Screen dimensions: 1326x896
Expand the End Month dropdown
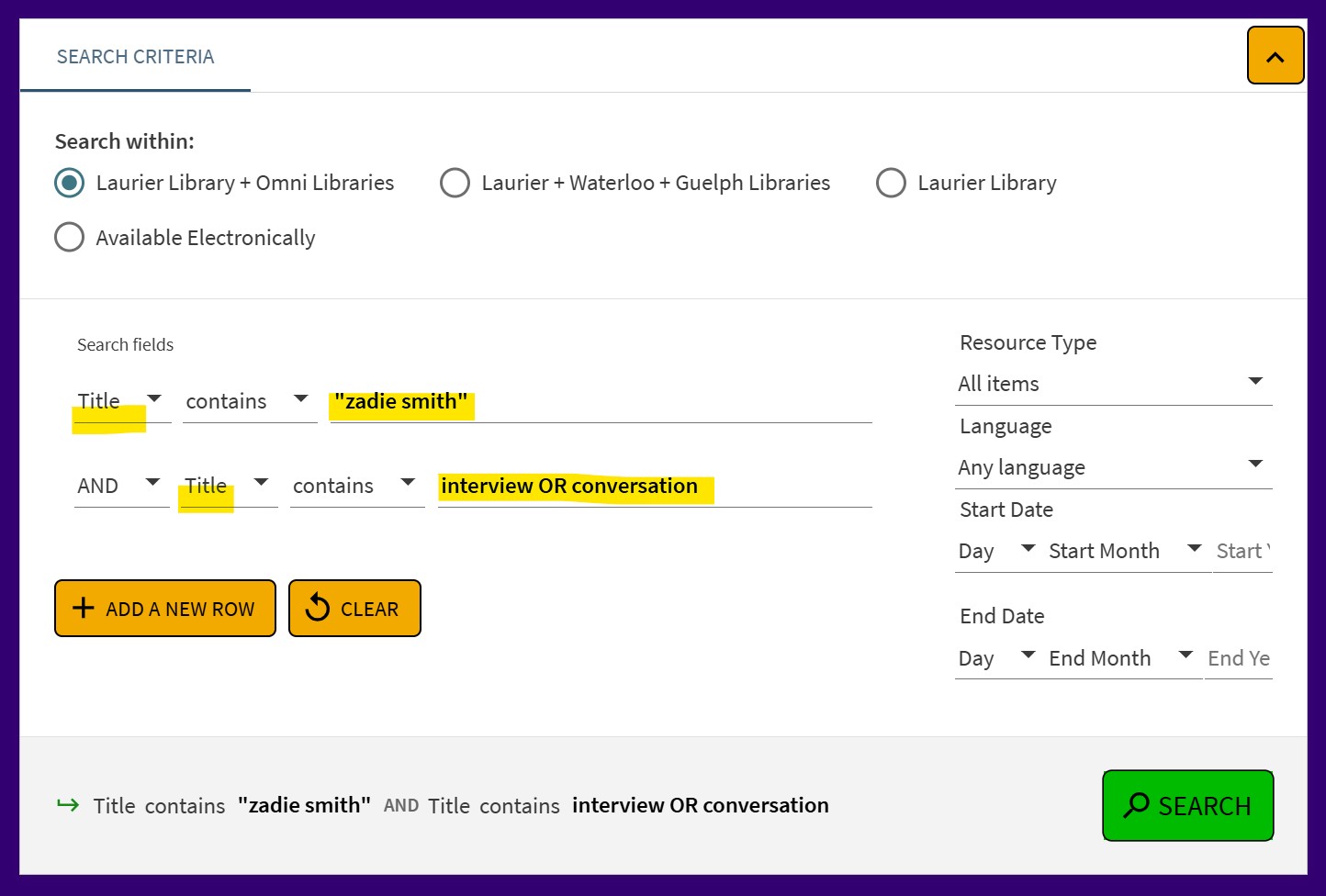1120,658
